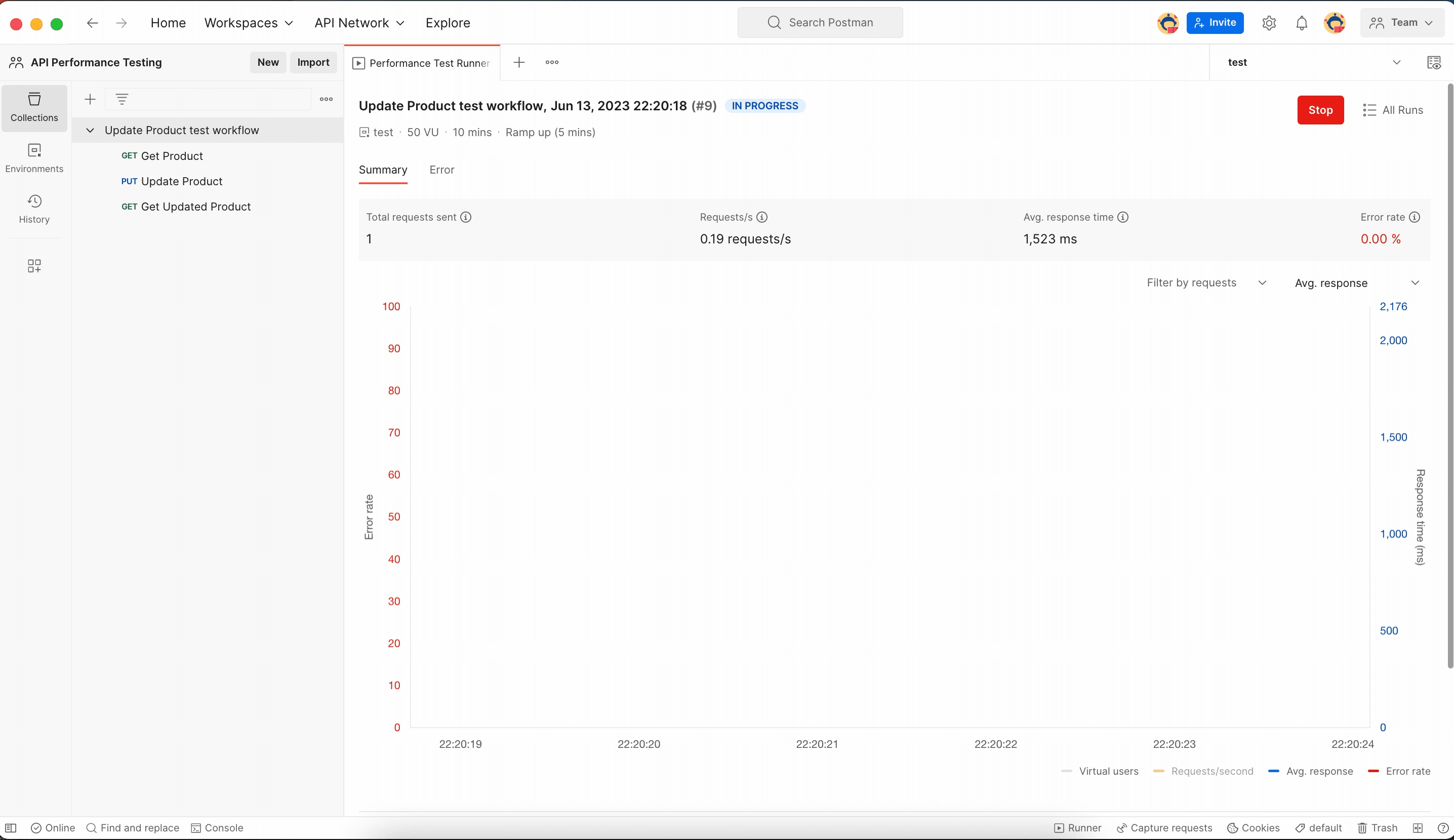Open Cookies from the status bar
This screenshot has width=1454, height=840.
1253,828
